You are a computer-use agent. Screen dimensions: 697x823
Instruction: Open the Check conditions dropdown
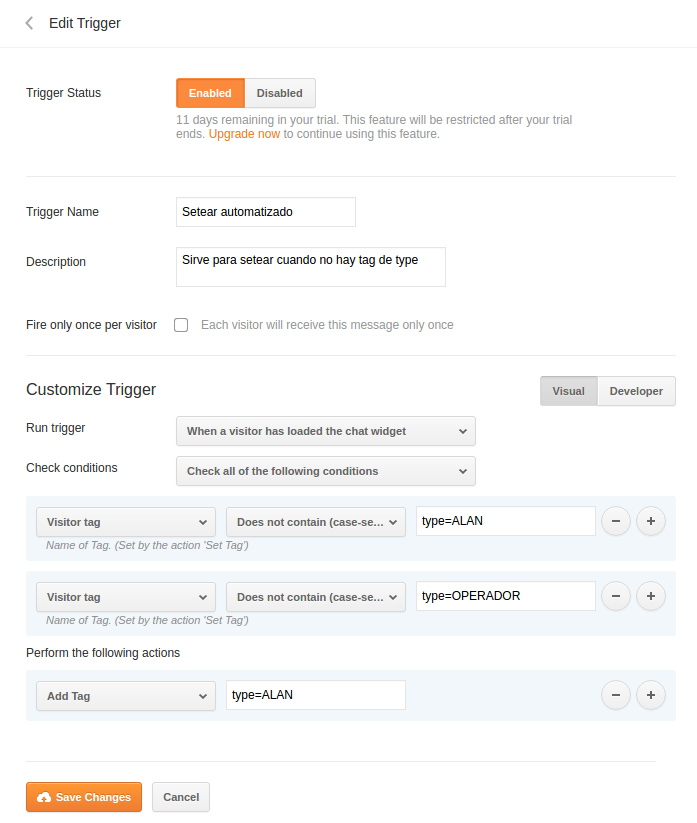click(x=325, y=471)
